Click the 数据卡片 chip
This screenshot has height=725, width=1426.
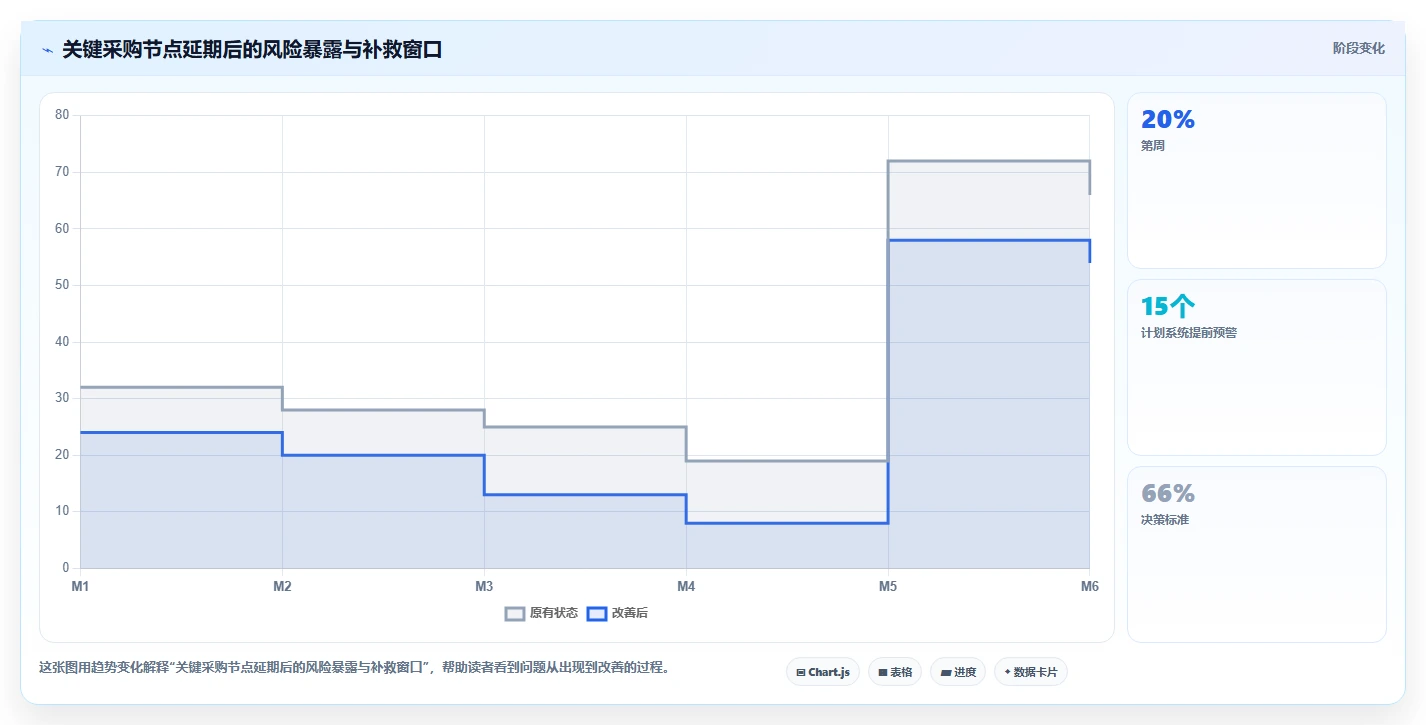coord(1031,672)
